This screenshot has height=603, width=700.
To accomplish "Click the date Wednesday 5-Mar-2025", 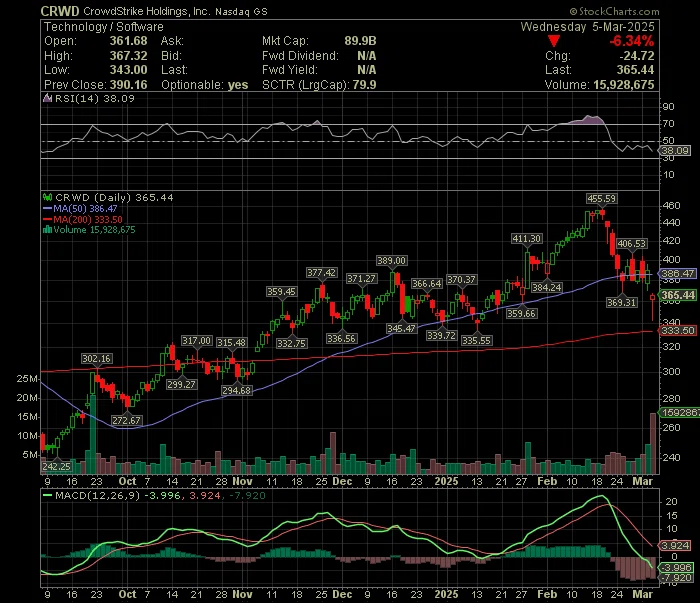I will click(588, 27).
